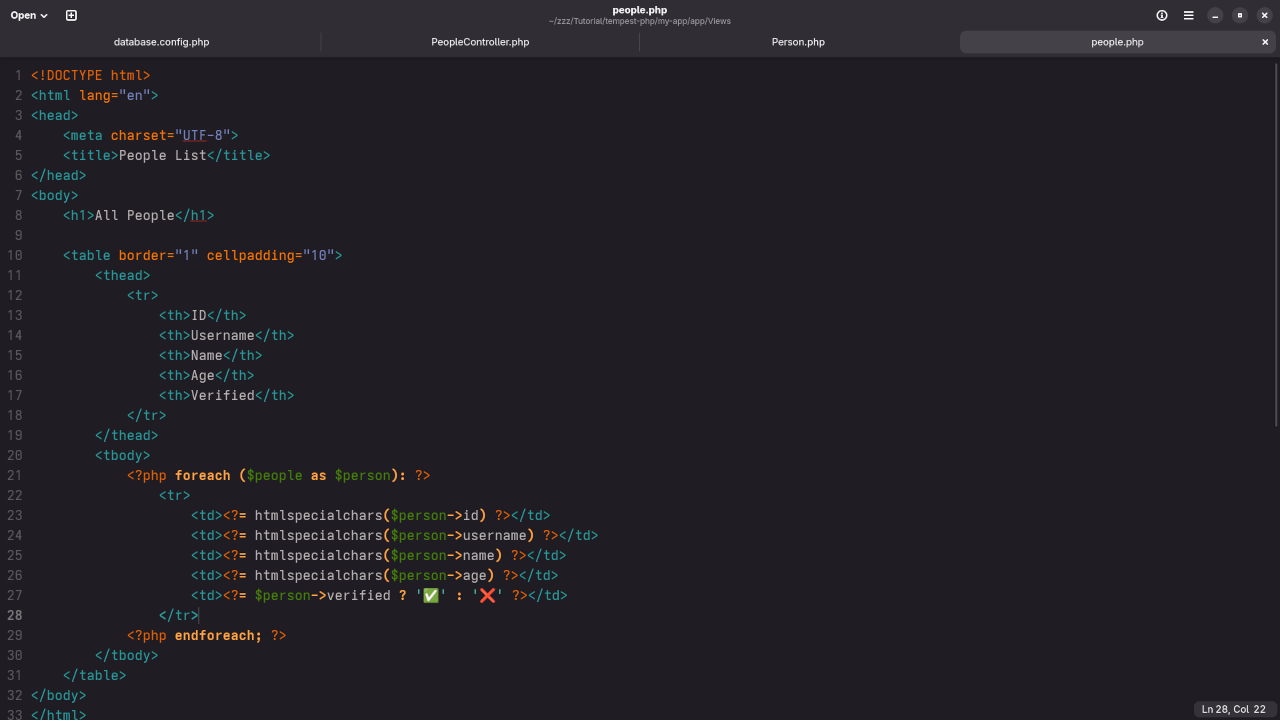Select the people.php tab

1117,42
